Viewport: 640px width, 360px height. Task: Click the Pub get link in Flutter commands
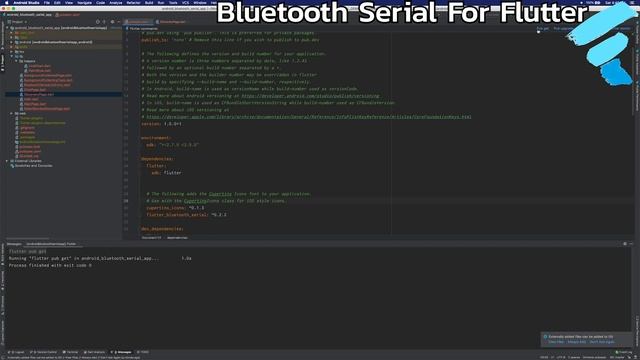pos(542,29)
